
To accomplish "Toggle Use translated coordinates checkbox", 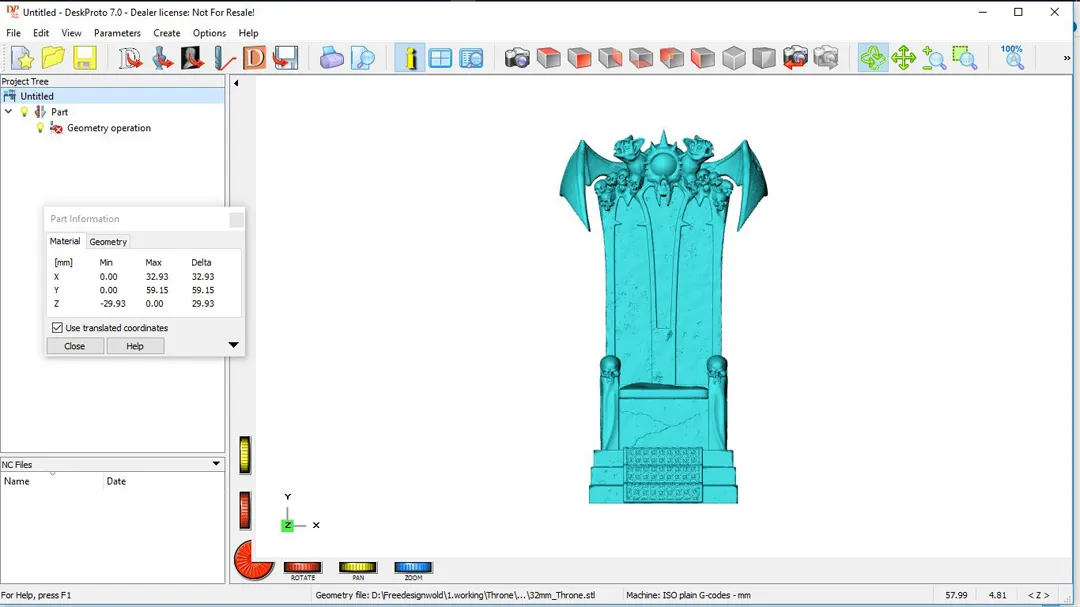I will pyautogui.click(x=57, y=328).
